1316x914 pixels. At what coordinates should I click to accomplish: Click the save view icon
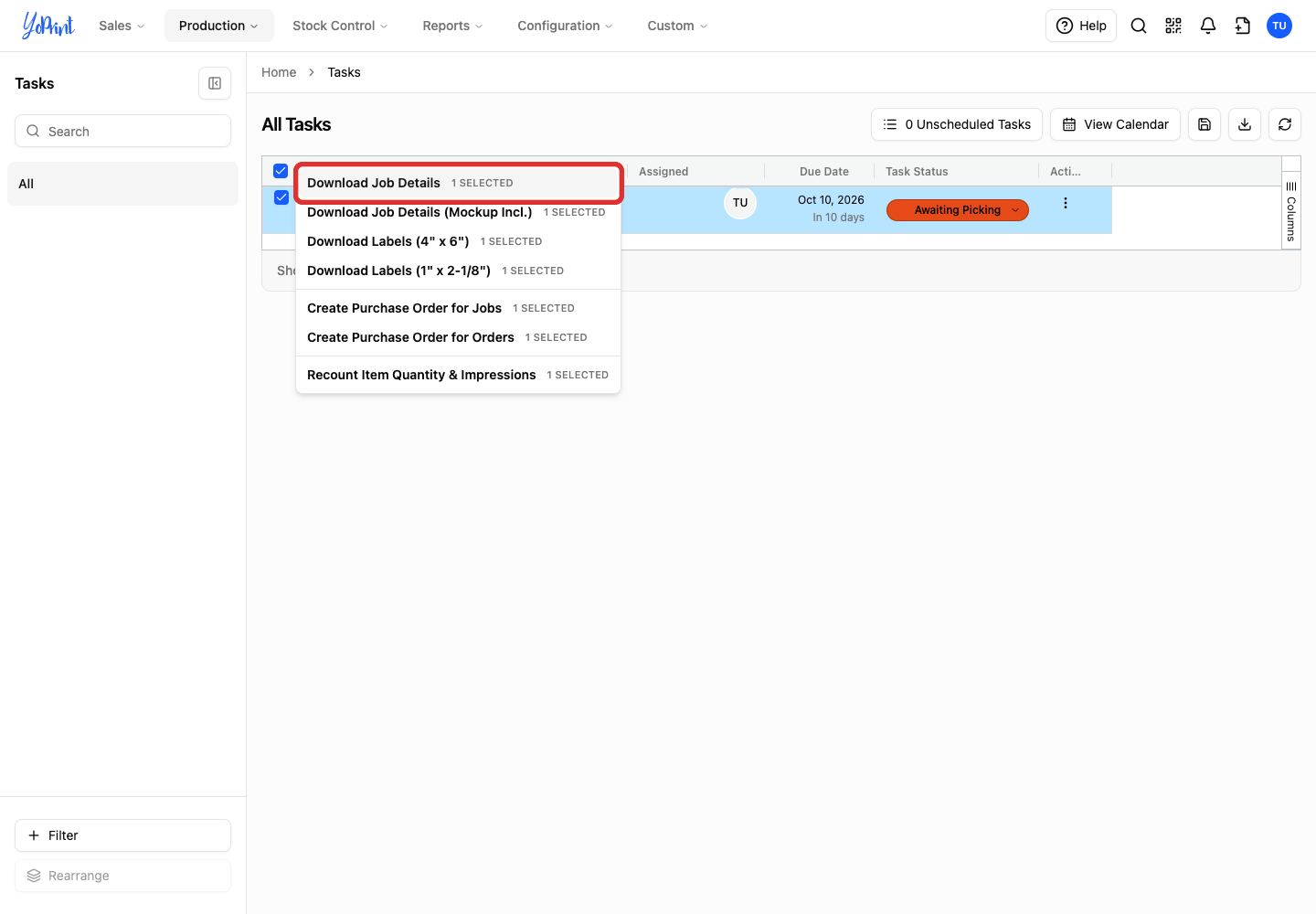[x=1205, y=124]
